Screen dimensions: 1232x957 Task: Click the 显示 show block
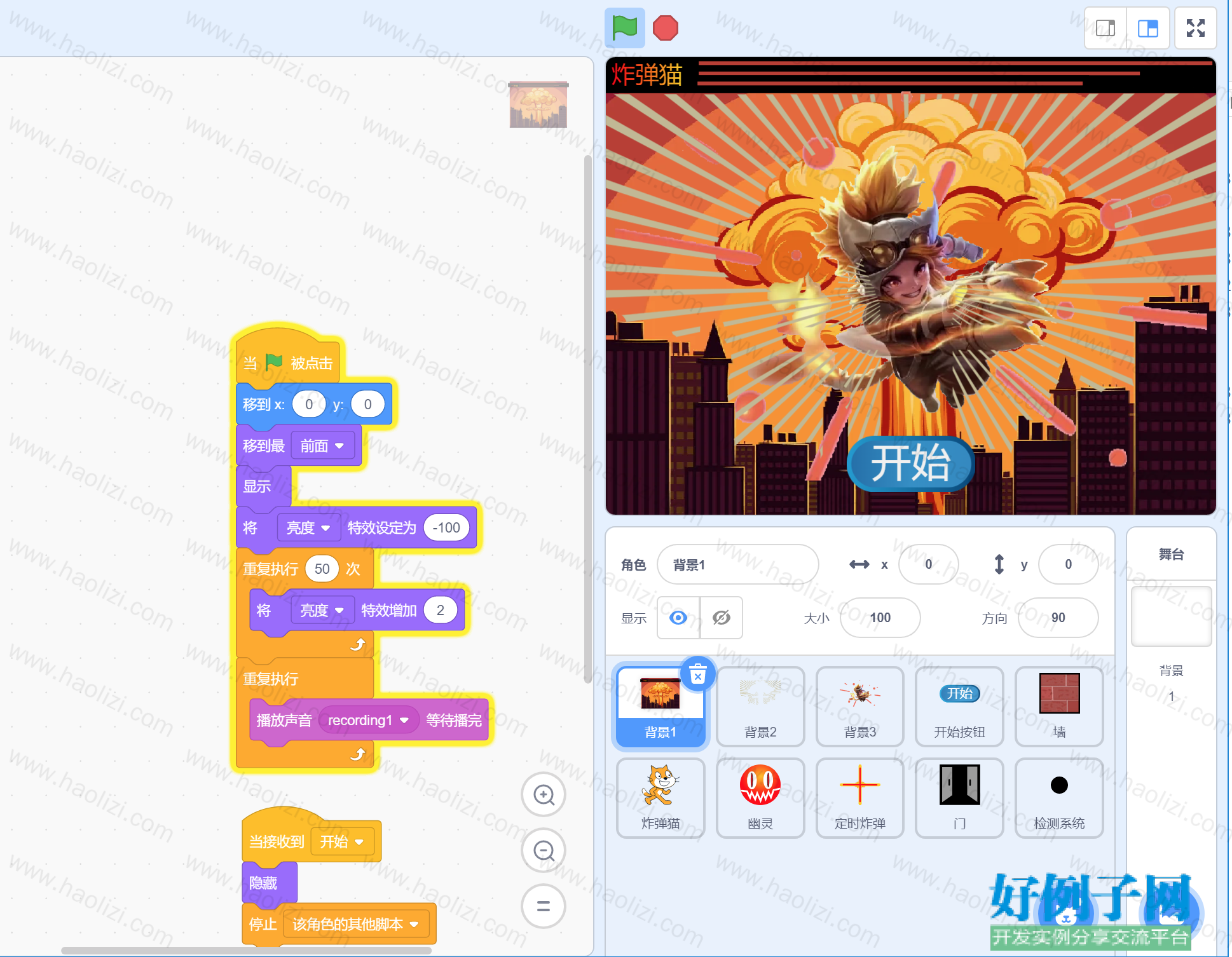pyautogui.click(x=263, y=487)
